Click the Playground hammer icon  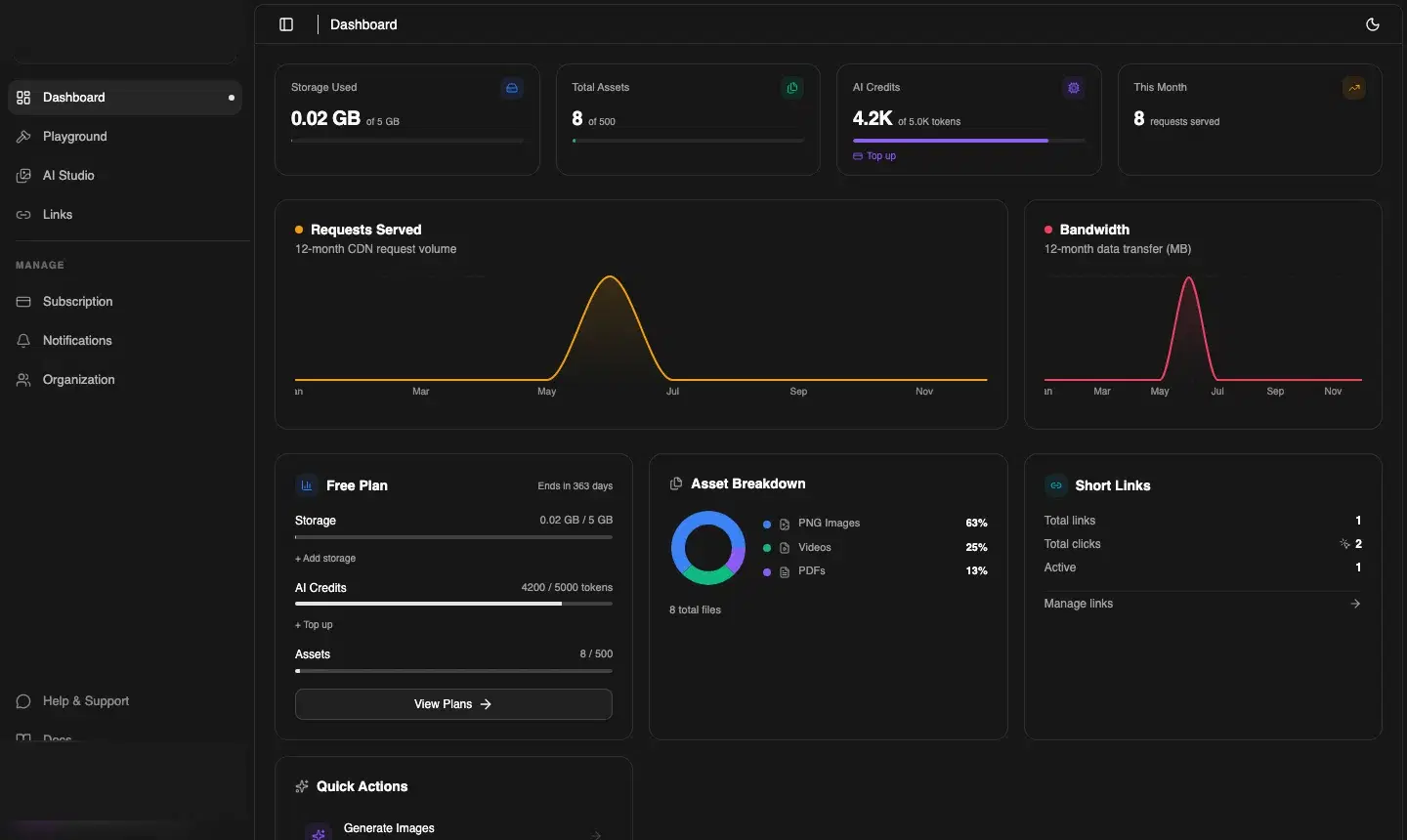pos(23,137)
